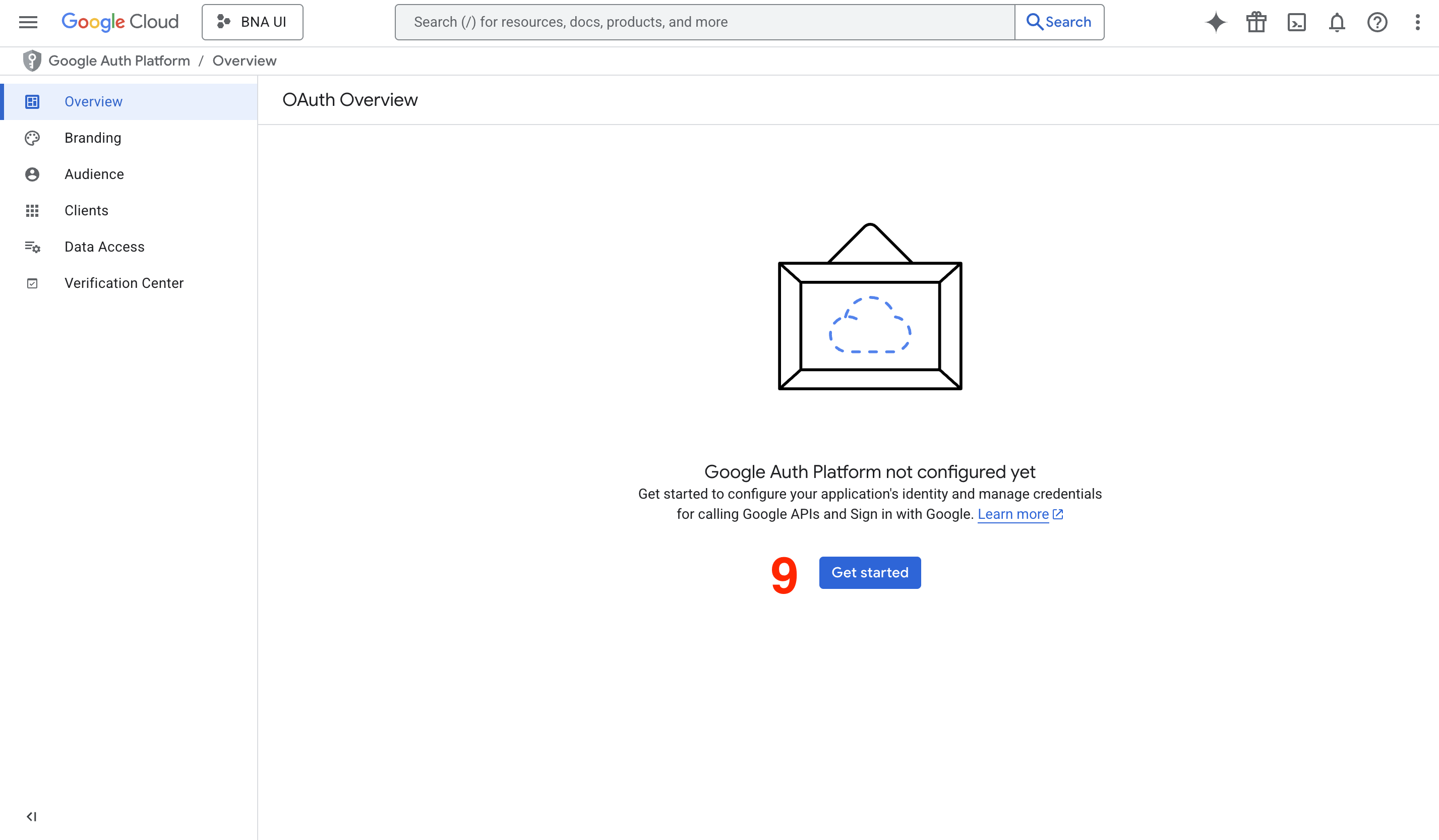Follow the Learn more link
1439x840 pixels.
1013,514
